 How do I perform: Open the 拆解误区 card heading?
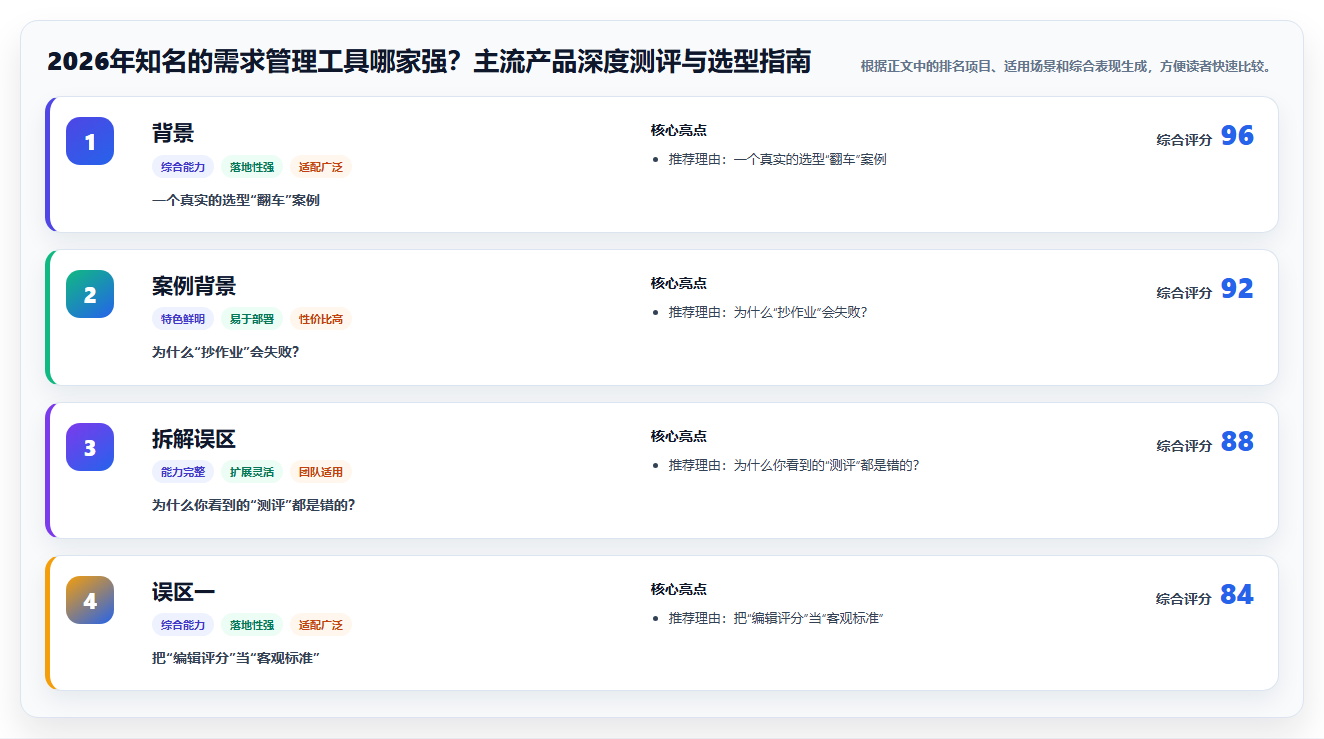tap(194, 439)
